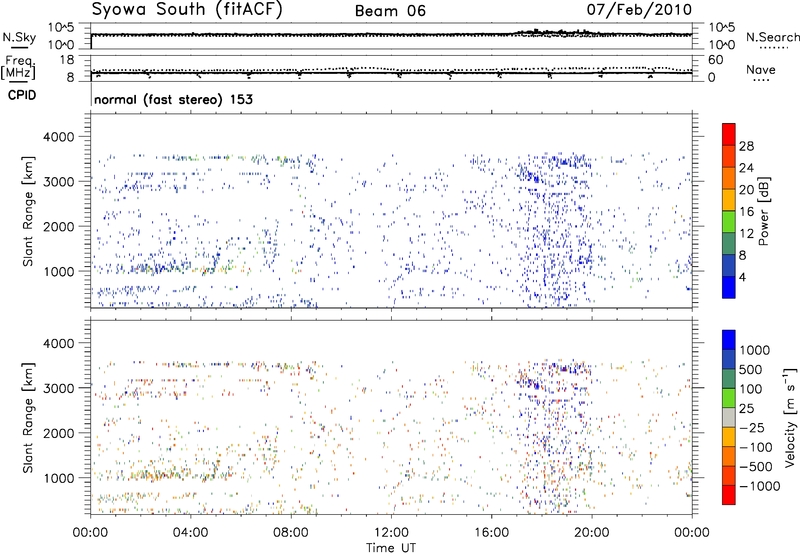Click the N.Search legend label

coord(772,37)
